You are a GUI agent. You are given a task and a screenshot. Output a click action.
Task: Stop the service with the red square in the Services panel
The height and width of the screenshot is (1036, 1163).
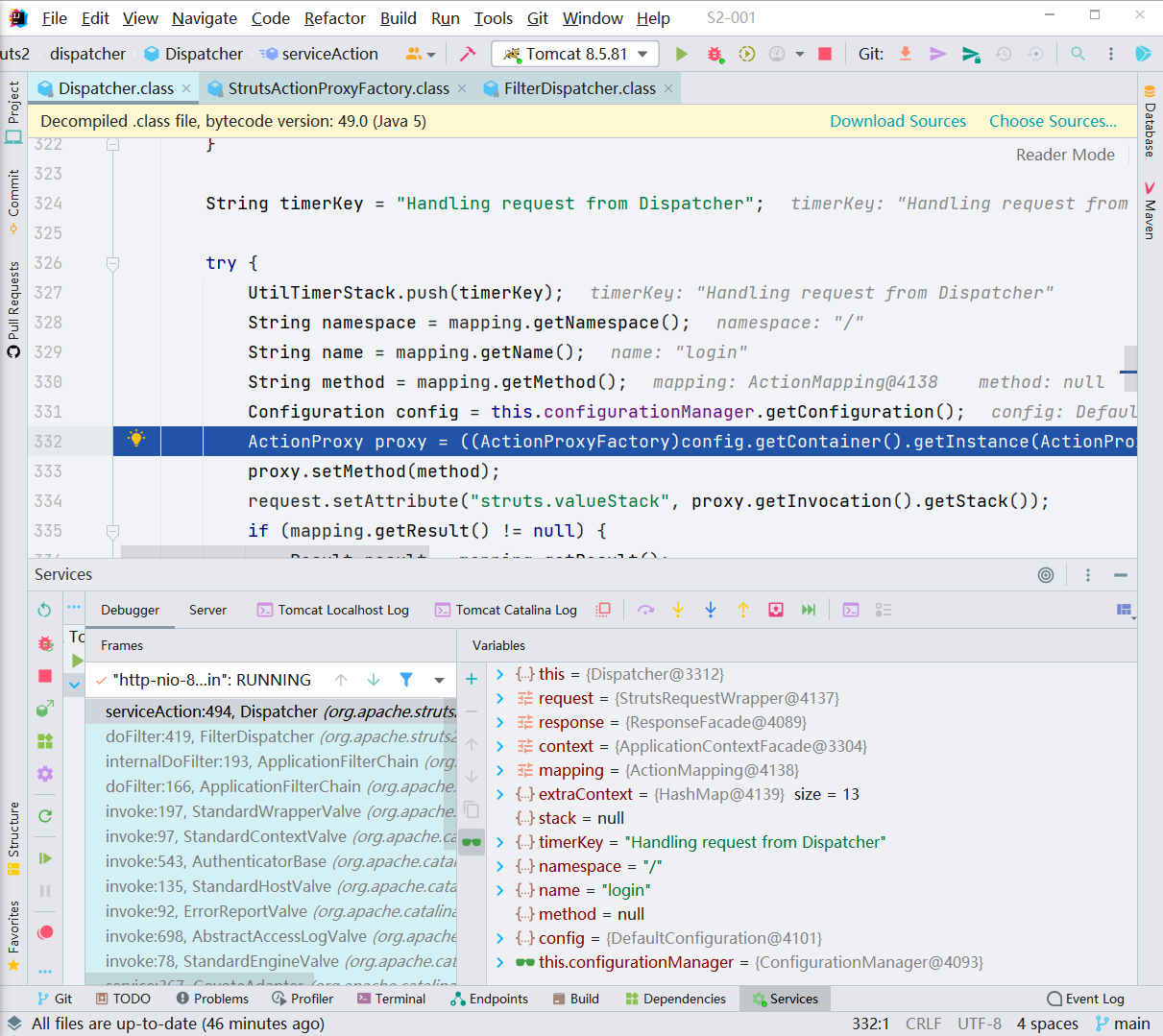[44, 676]
